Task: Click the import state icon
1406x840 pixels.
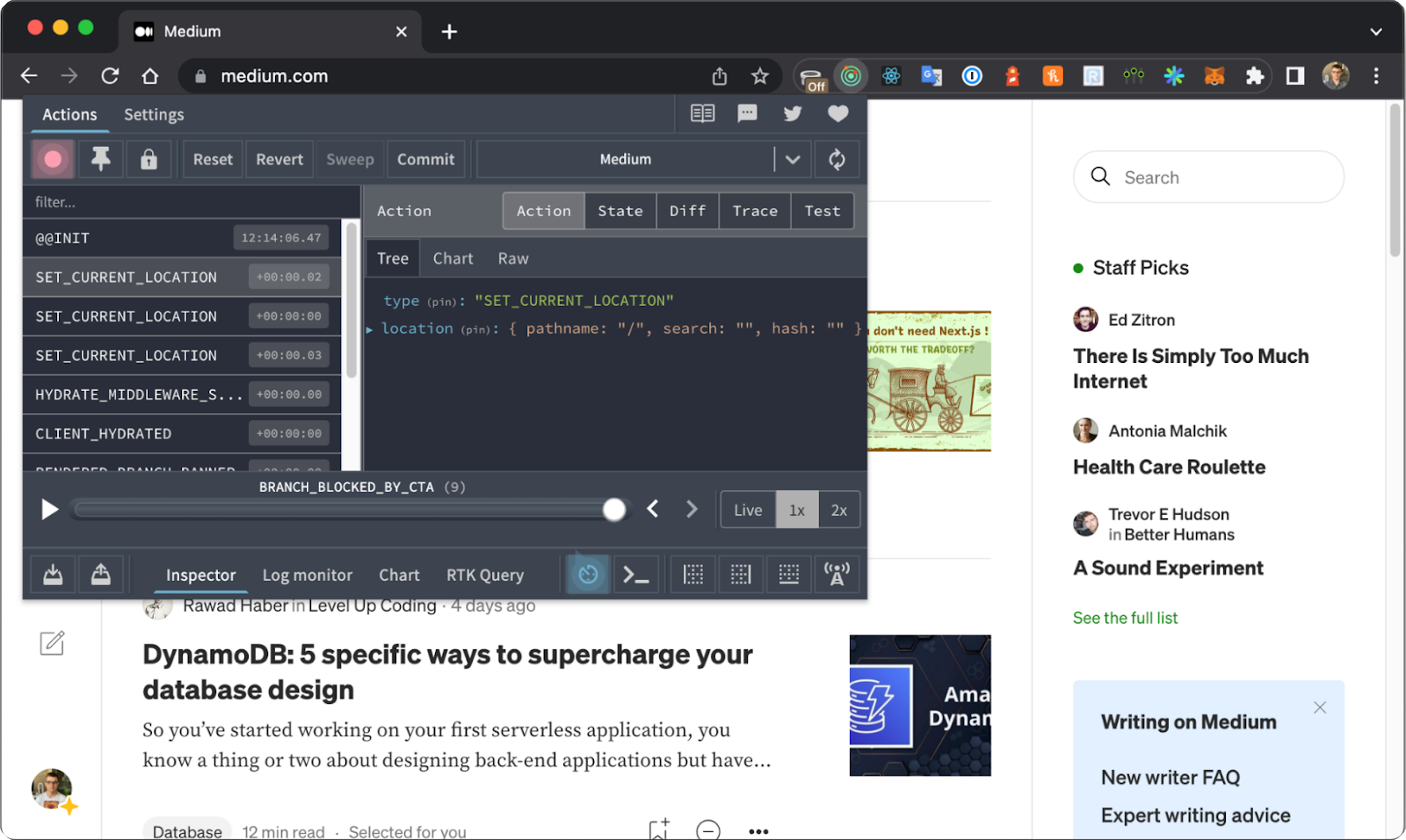Action: 52,574
